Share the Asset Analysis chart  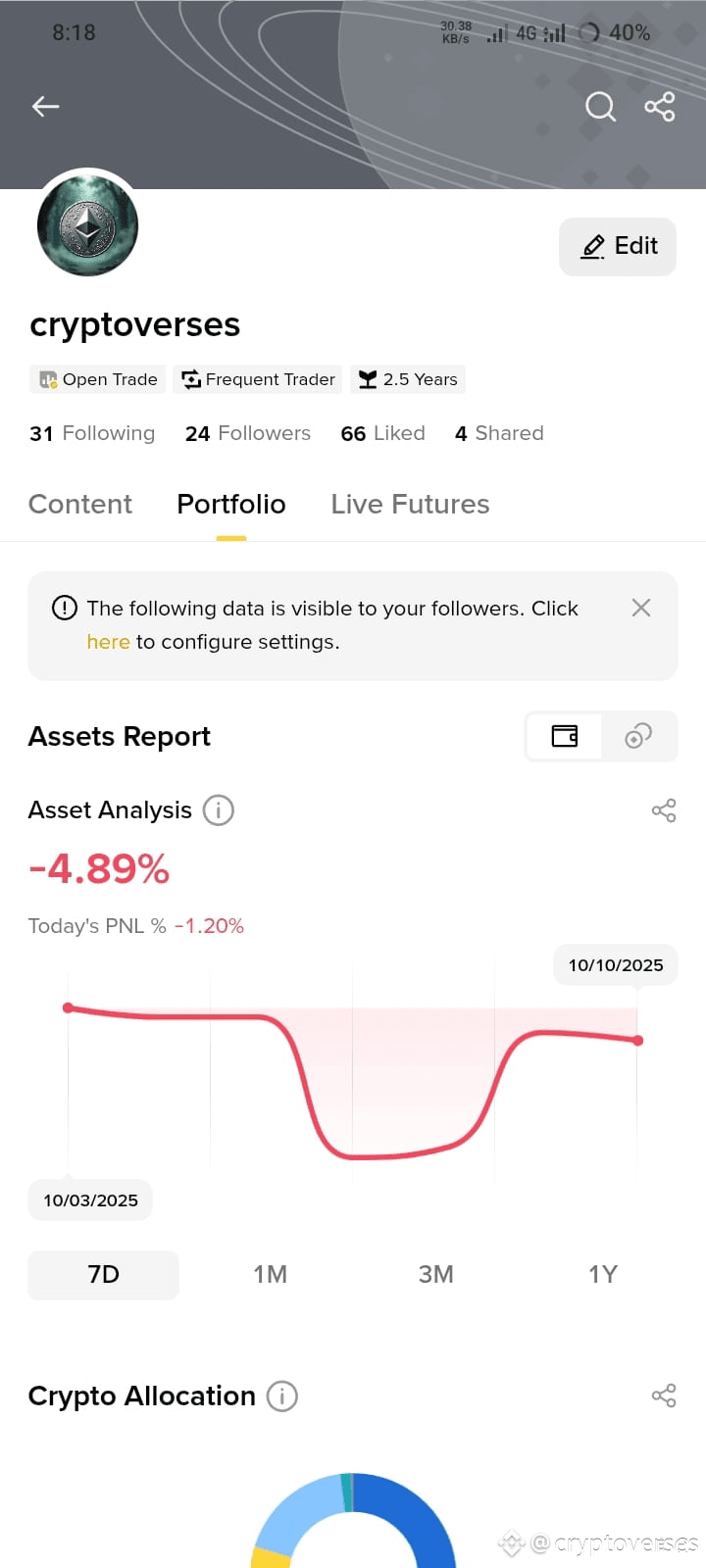664,810
